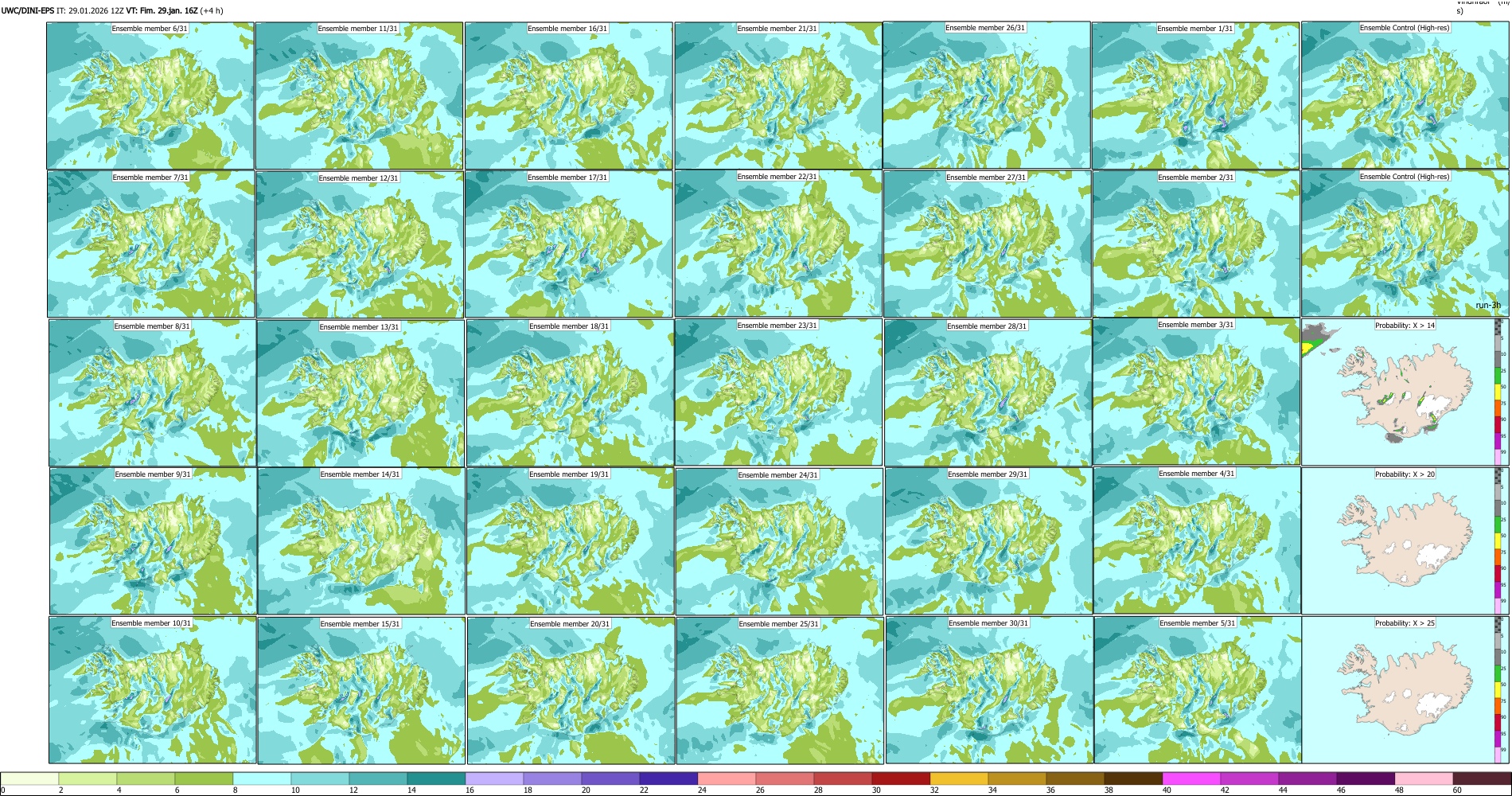This screenshot has width=1512, height=796.
Task: Open the Ensemble member 8/31 map panel
Action: (152, 393)
